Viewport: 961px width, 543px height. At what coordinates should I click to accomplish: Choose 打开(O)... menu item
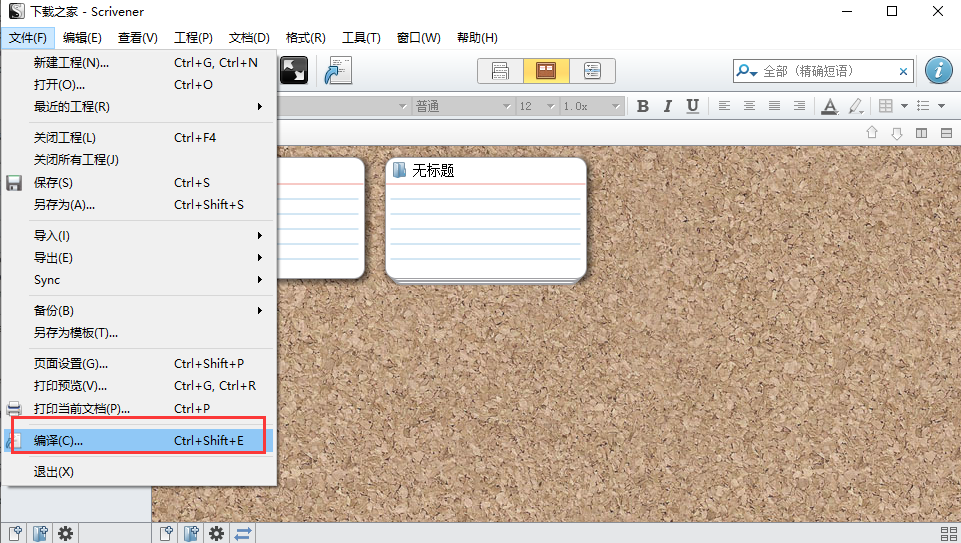[139, 85]
